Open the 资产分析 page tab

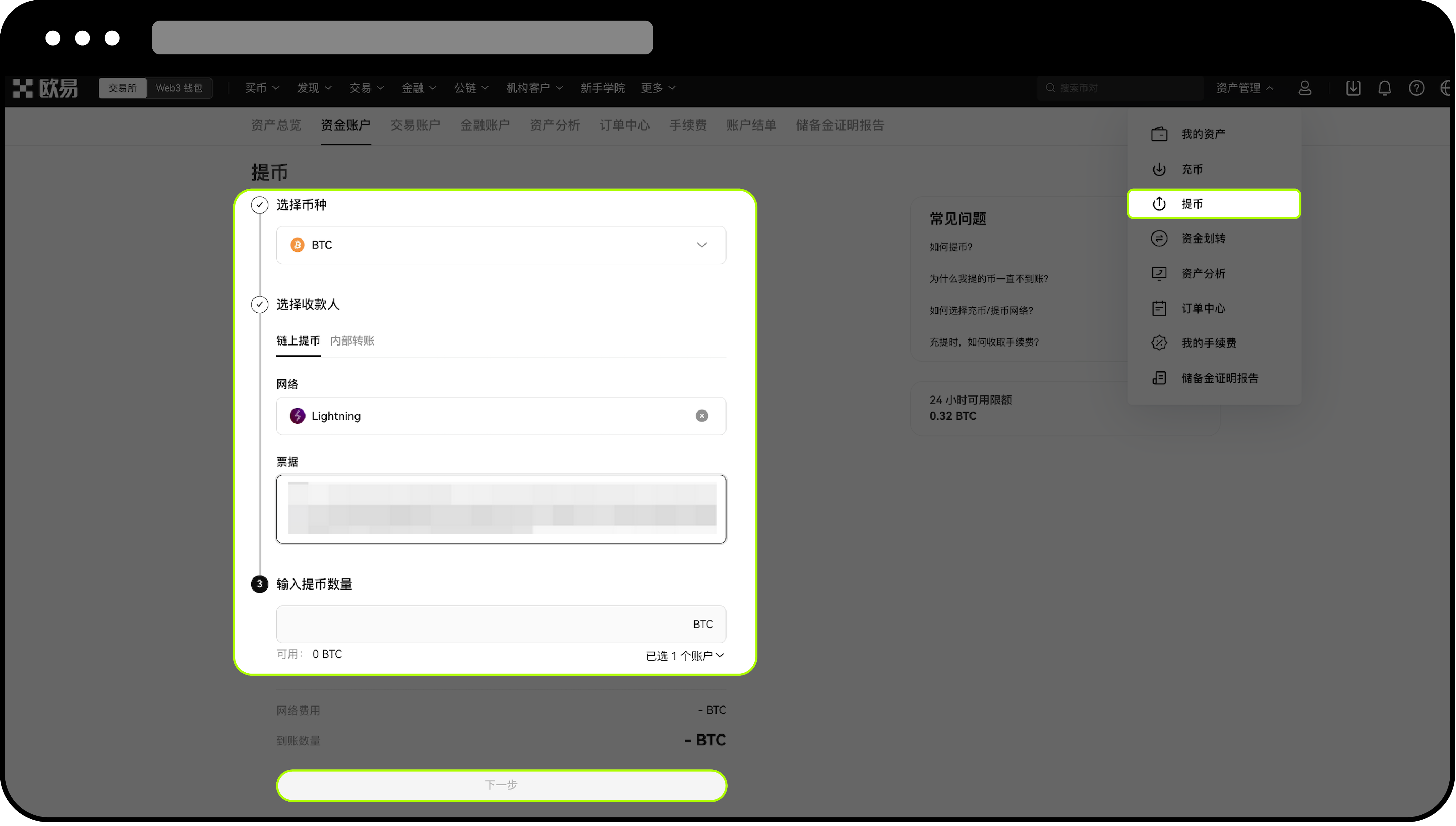tap(555, 125)
